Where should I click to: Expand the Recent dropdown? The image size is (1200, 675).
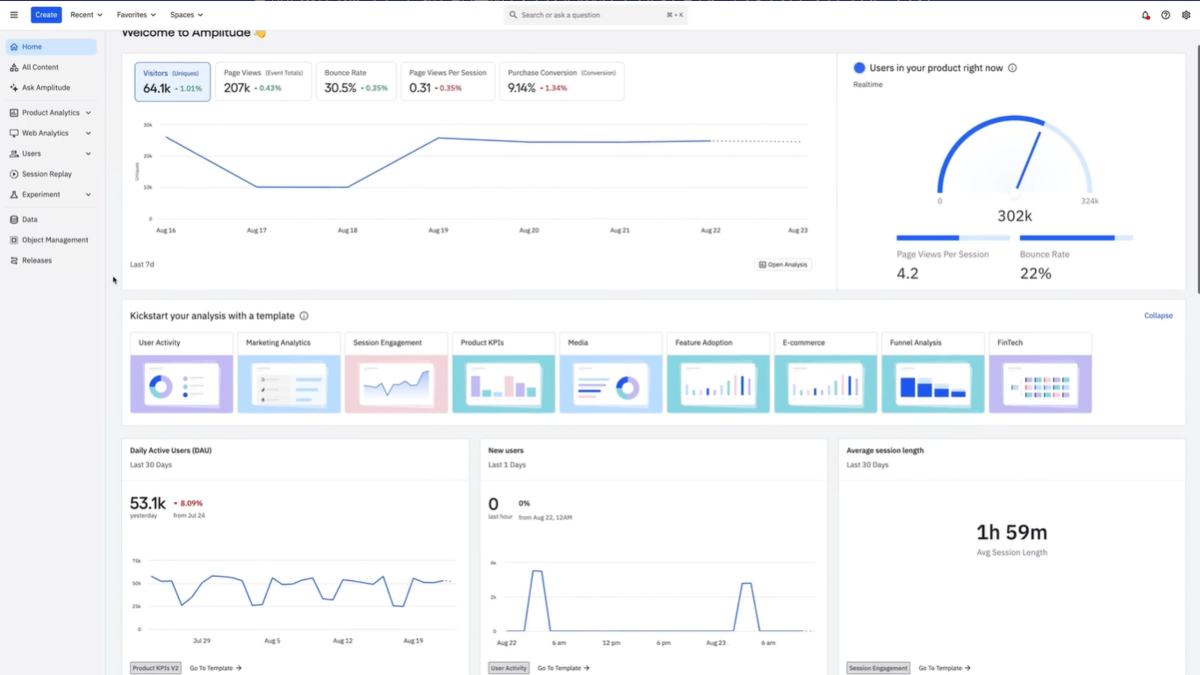coord(86,15)
